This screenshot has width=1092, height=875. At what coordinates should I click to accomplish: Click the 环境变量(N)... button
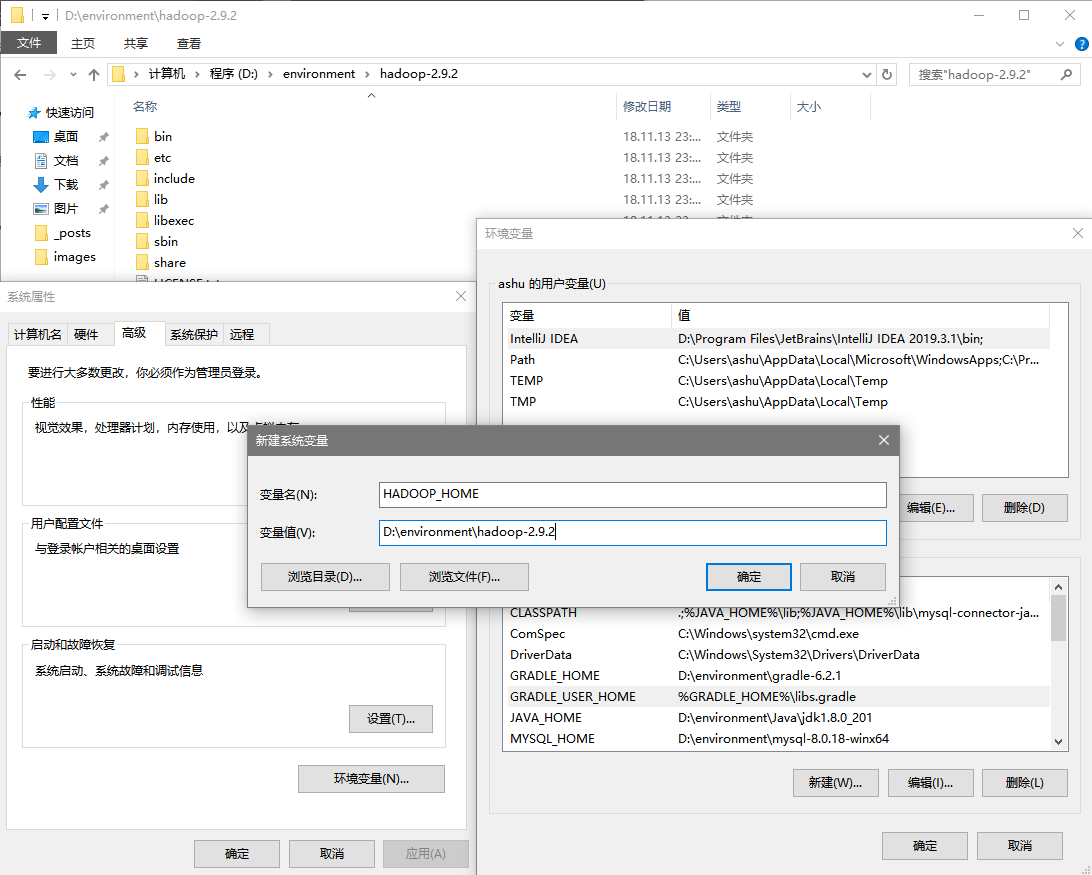[371, 779]
